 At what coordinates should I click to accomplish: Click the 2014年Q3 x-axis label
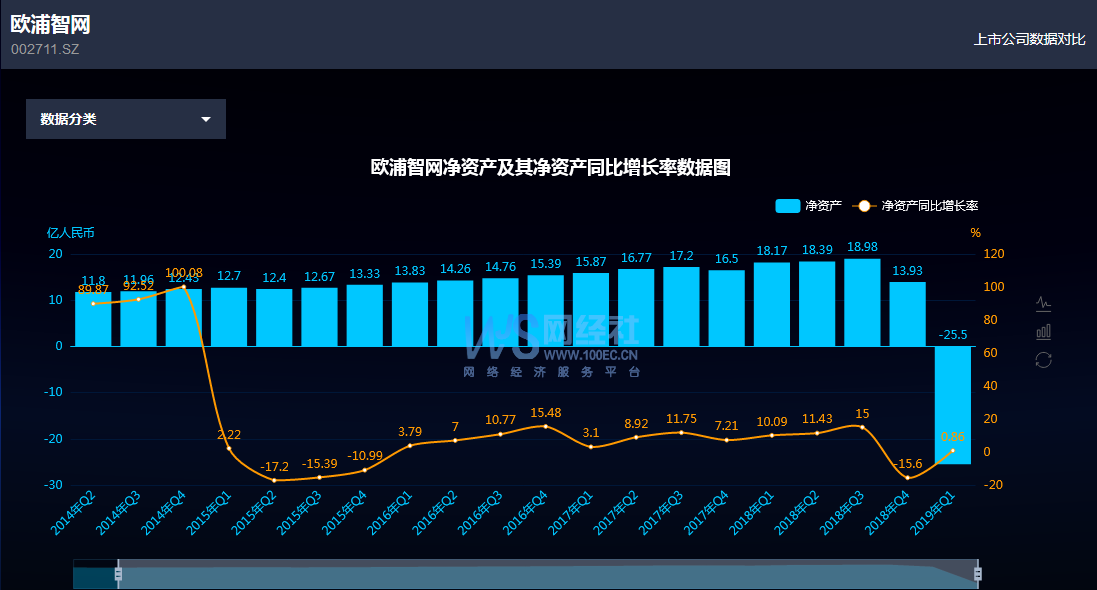[x=118, y=513]
